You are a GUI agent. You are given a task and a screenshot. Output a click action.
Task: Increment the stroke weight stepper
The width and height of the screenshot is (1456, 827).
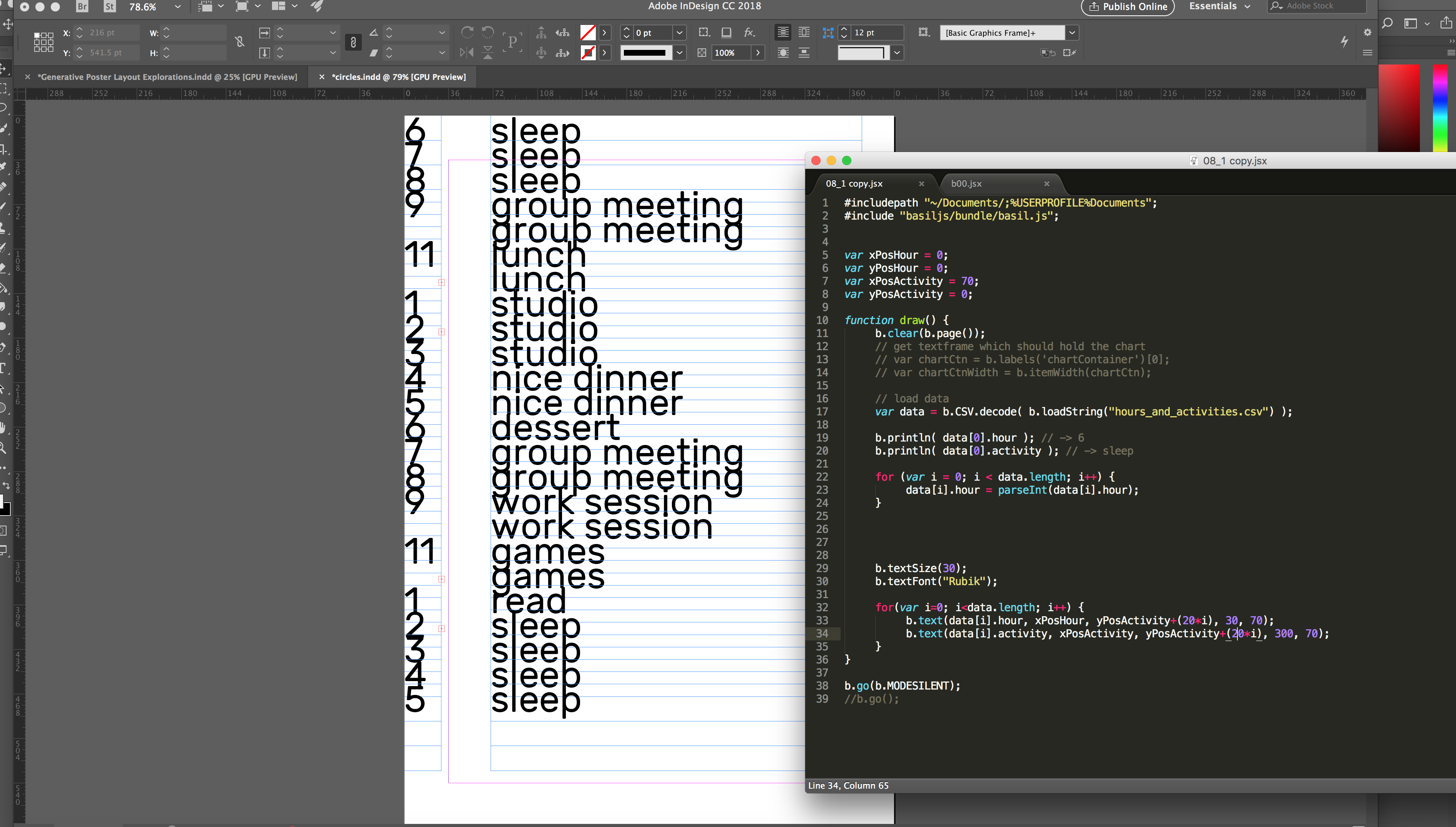[x=626, y=29]
